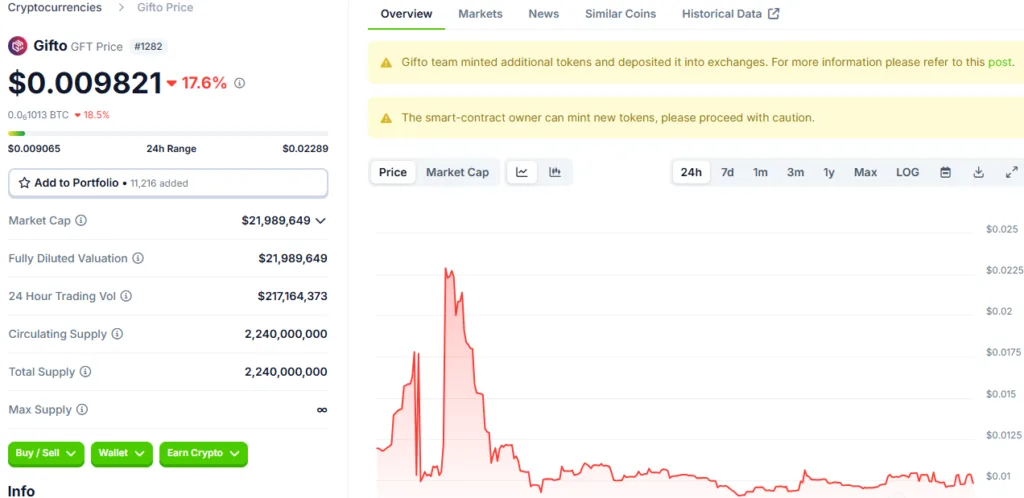Click the $0.0225 y-axis label
1024x498 pixels.
coord(1004,270)
